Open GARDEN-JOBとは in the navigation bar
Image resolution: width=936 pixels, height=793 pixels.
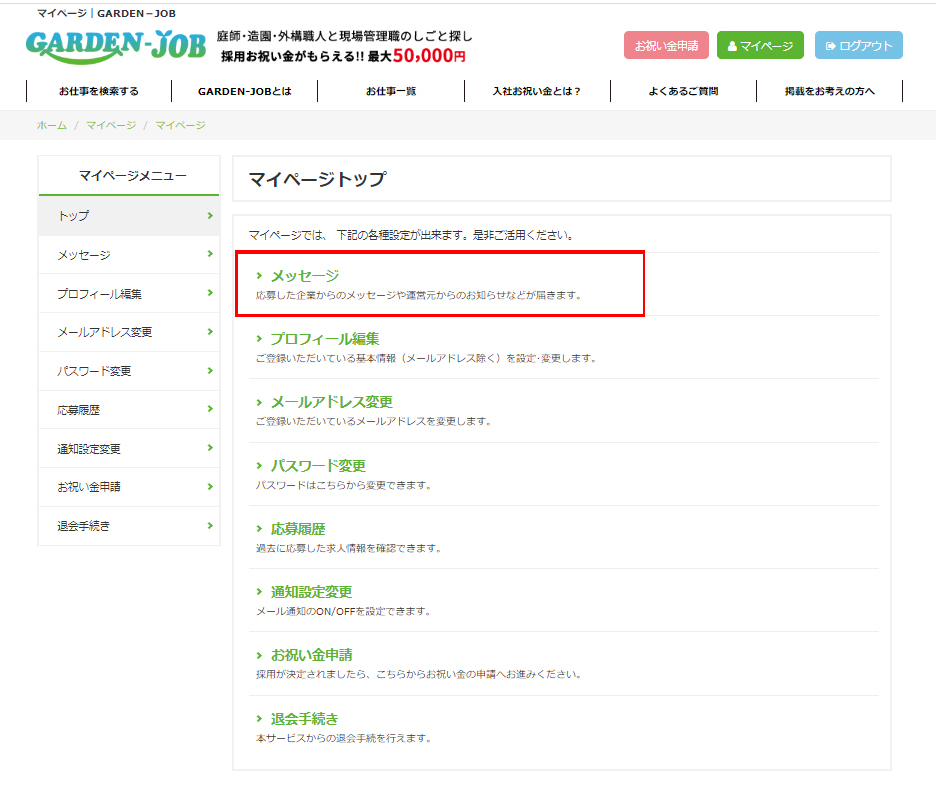245,91
